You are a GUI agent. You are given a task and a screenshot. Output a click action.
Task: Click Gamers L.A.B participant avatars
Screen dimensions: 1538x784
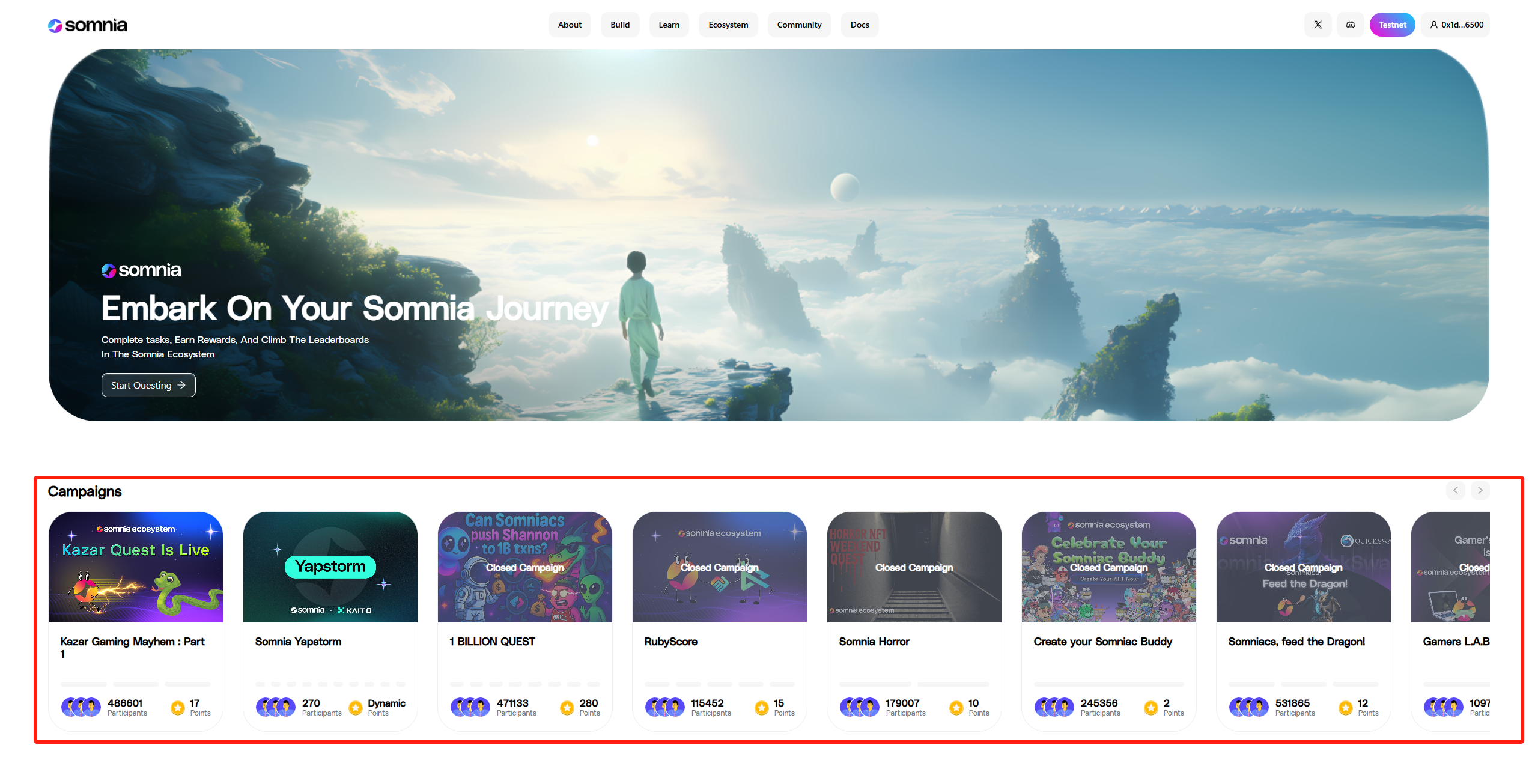coord(1444,707)
